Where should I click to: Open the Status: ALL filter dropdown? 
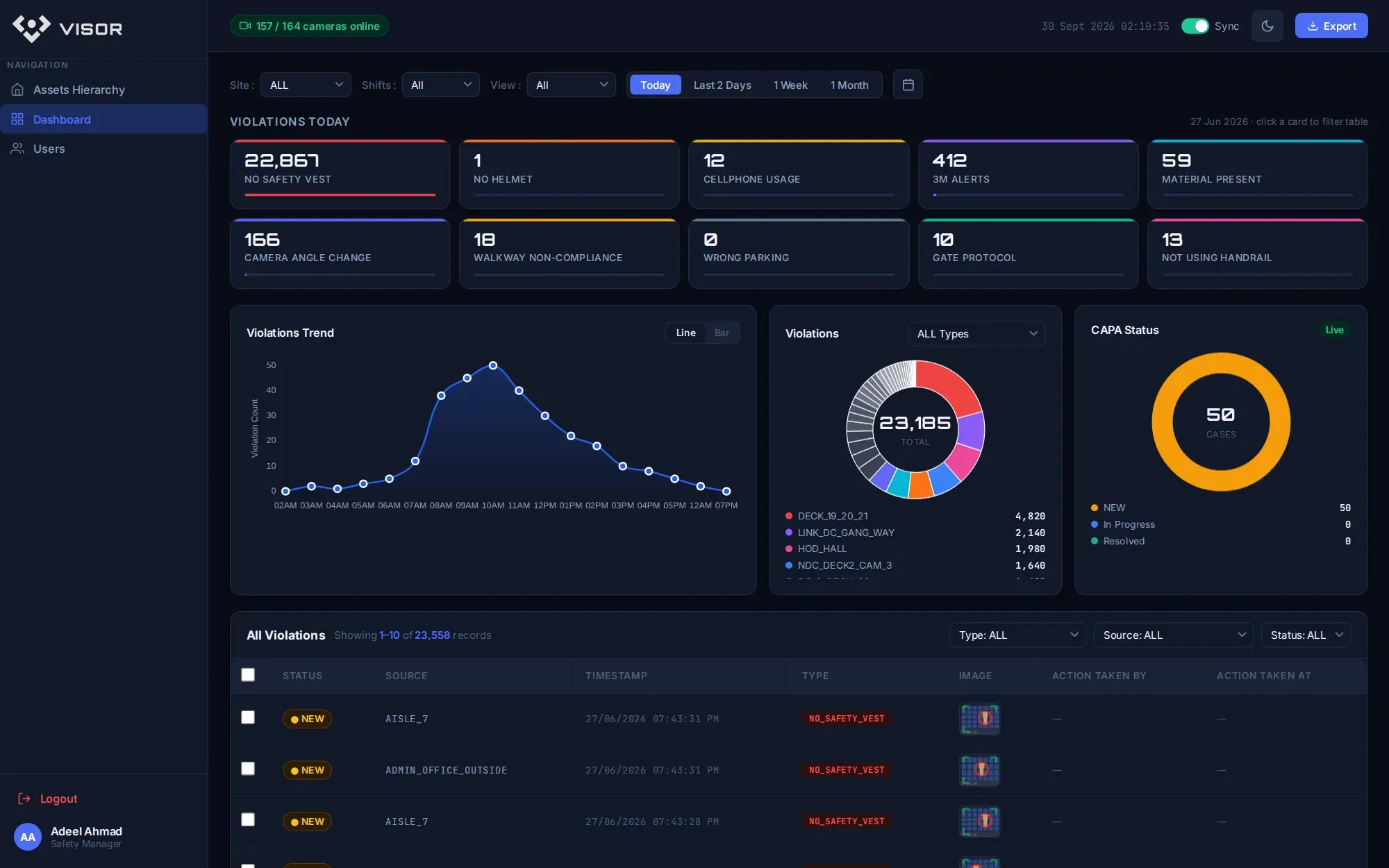click(x=1306, y=635)
